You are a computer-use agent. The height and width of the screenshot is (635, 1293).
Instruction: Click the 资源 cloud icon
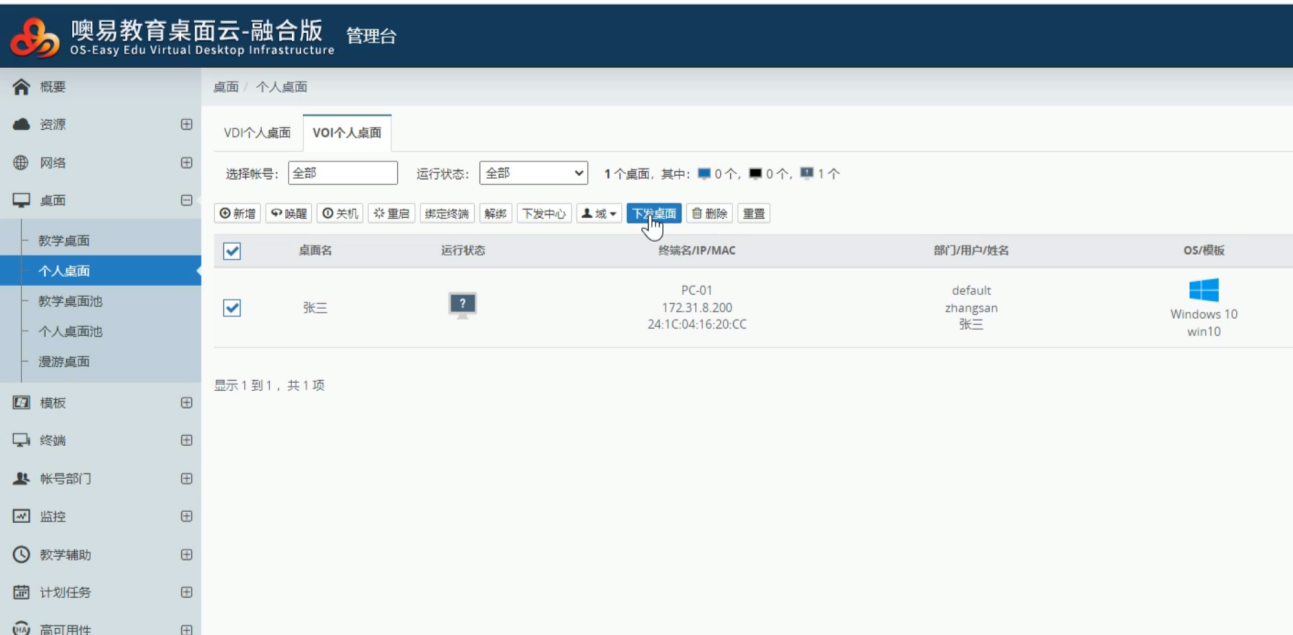[x=20, y=125]
